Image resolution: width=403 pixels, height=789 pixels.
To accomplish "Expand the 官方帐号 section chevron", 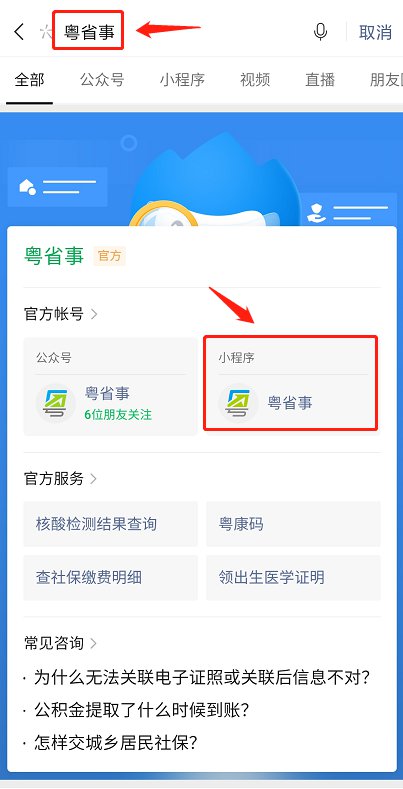I will tap(94, 314).
